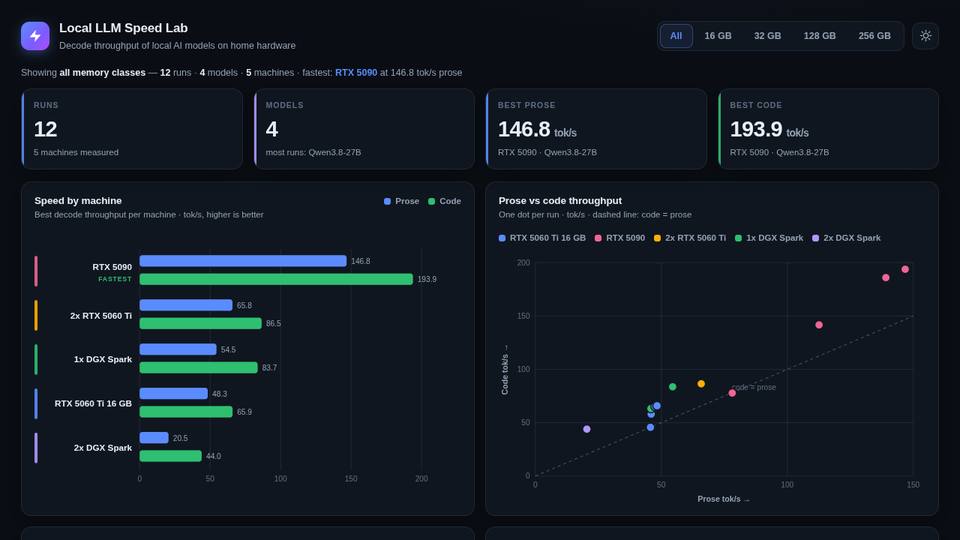Screen dimensions: 960x540
Task: Click the green FASTEST badge
Action: pyautogui.click(x=115, y=279)
